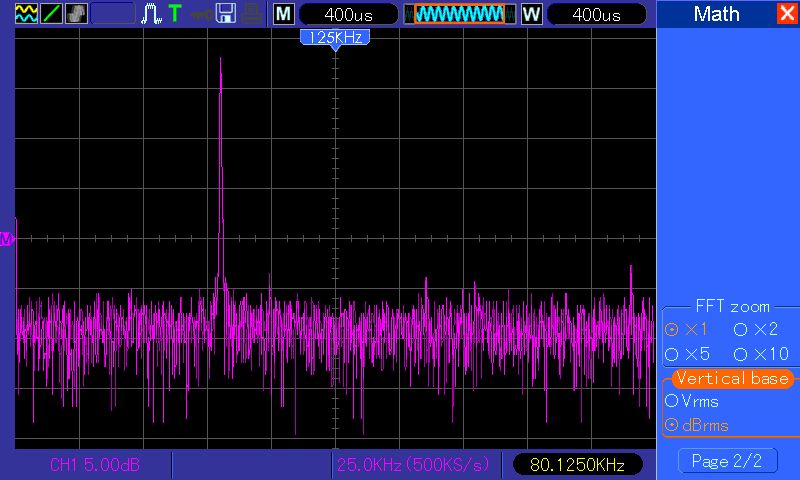800x480 pixels.
Task: Click the 25.0KHz (500KS/s) readout
Action: tap(413, 465)
